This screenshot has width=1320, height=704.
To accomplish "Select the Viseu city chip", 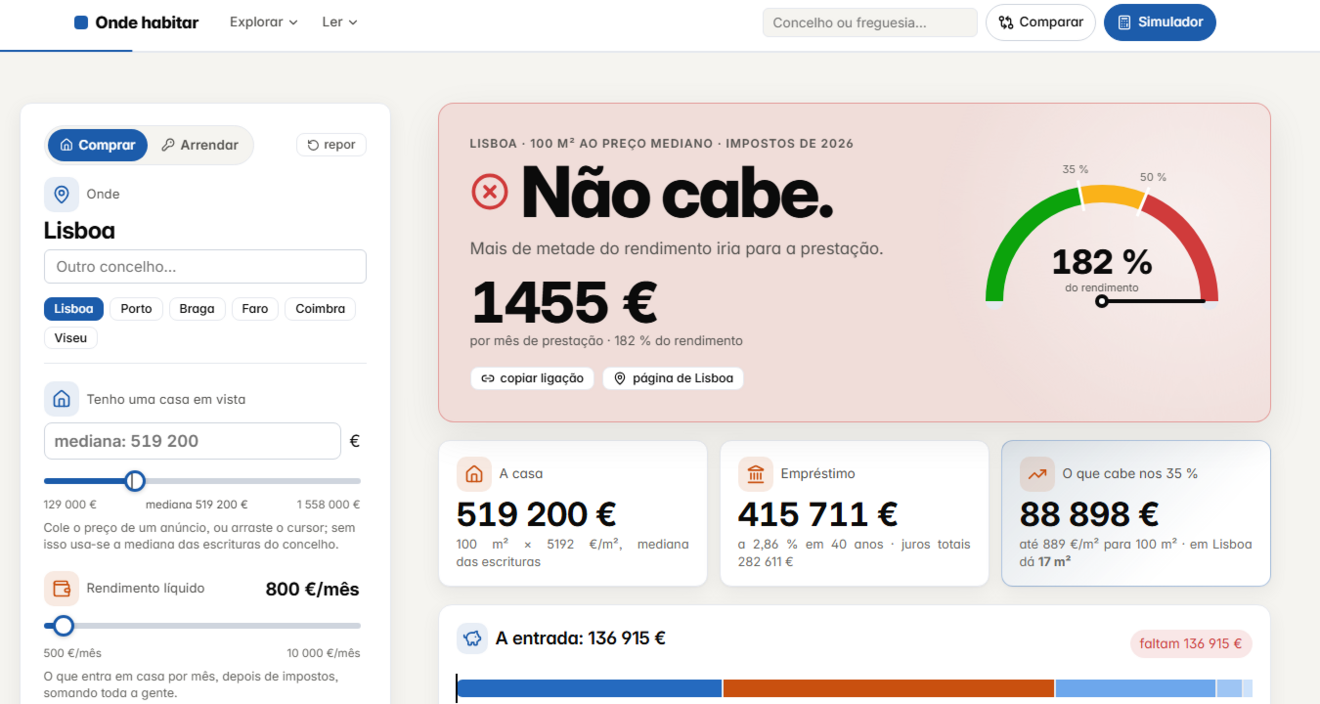I will (71, 338).
